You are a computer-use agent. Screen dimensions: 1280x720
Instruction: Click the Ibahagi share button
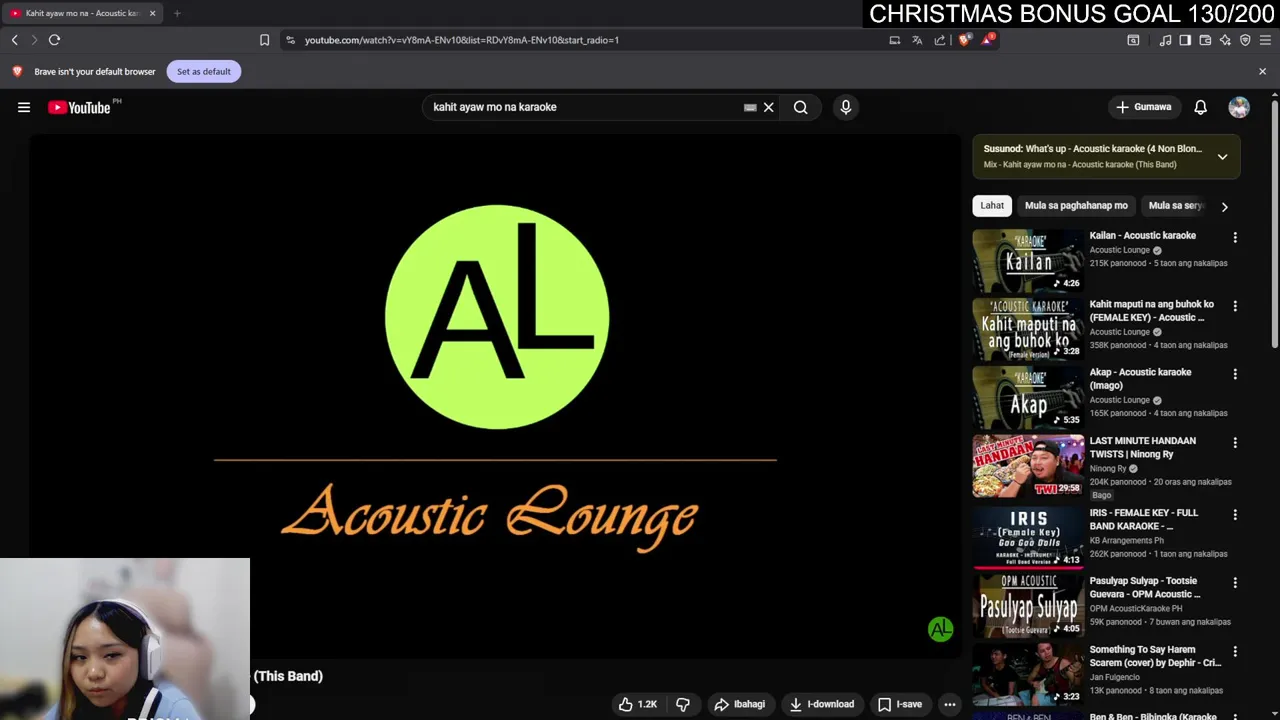(739, 704)
